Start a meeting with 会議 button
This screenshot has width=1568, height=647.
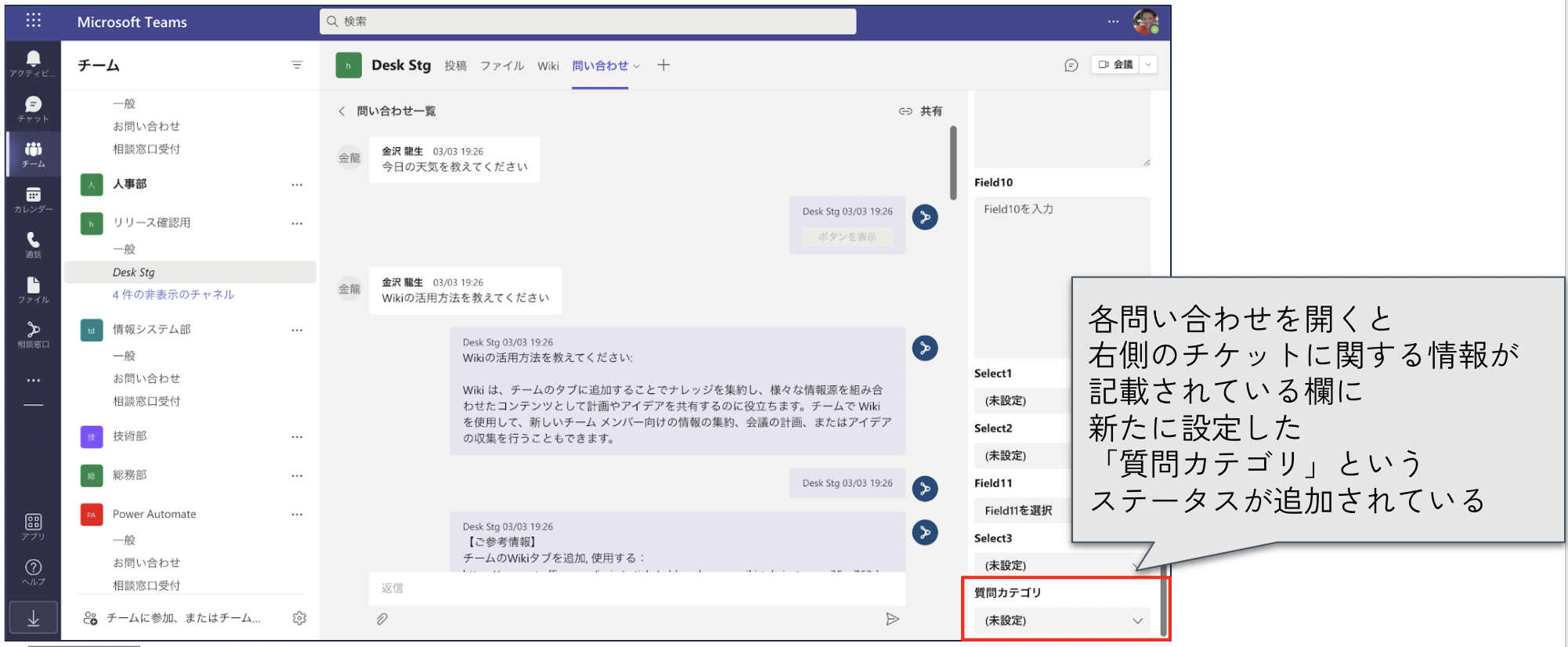coord(1116,64)
